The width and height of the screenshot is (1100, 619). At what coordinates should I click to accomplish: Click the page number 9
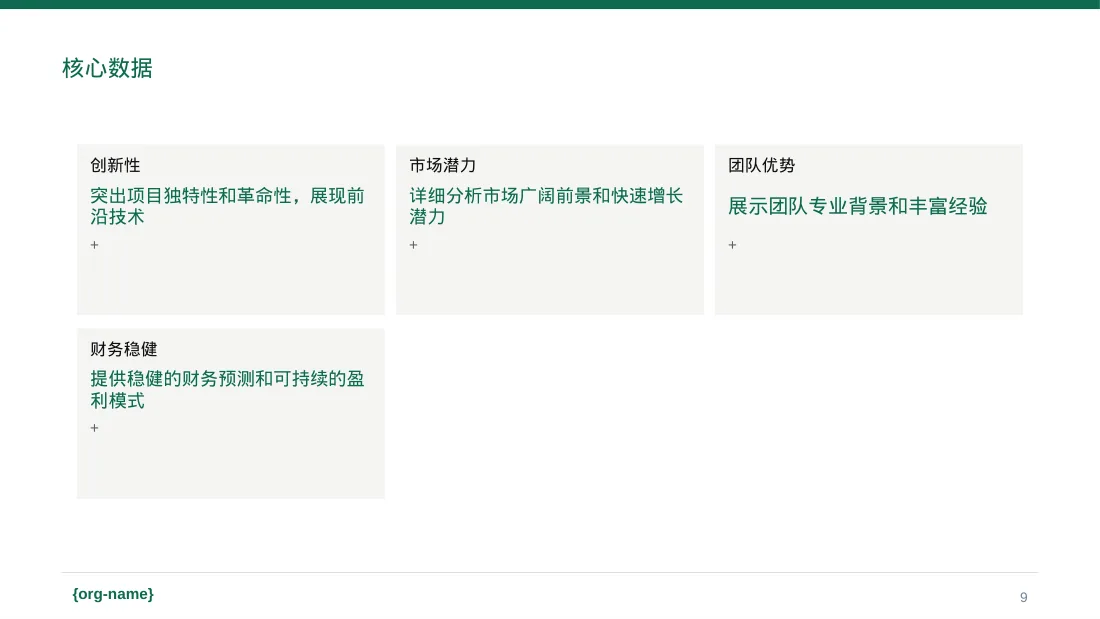pos(1024,597)
